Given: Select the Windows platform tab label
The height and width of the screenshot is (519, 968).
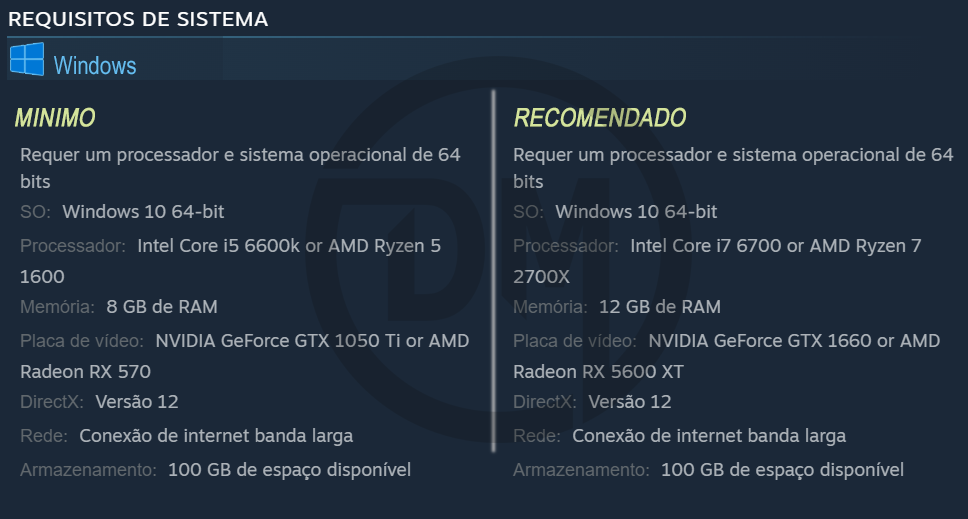Looking at the screenshot, I should [x=95, y=65].
